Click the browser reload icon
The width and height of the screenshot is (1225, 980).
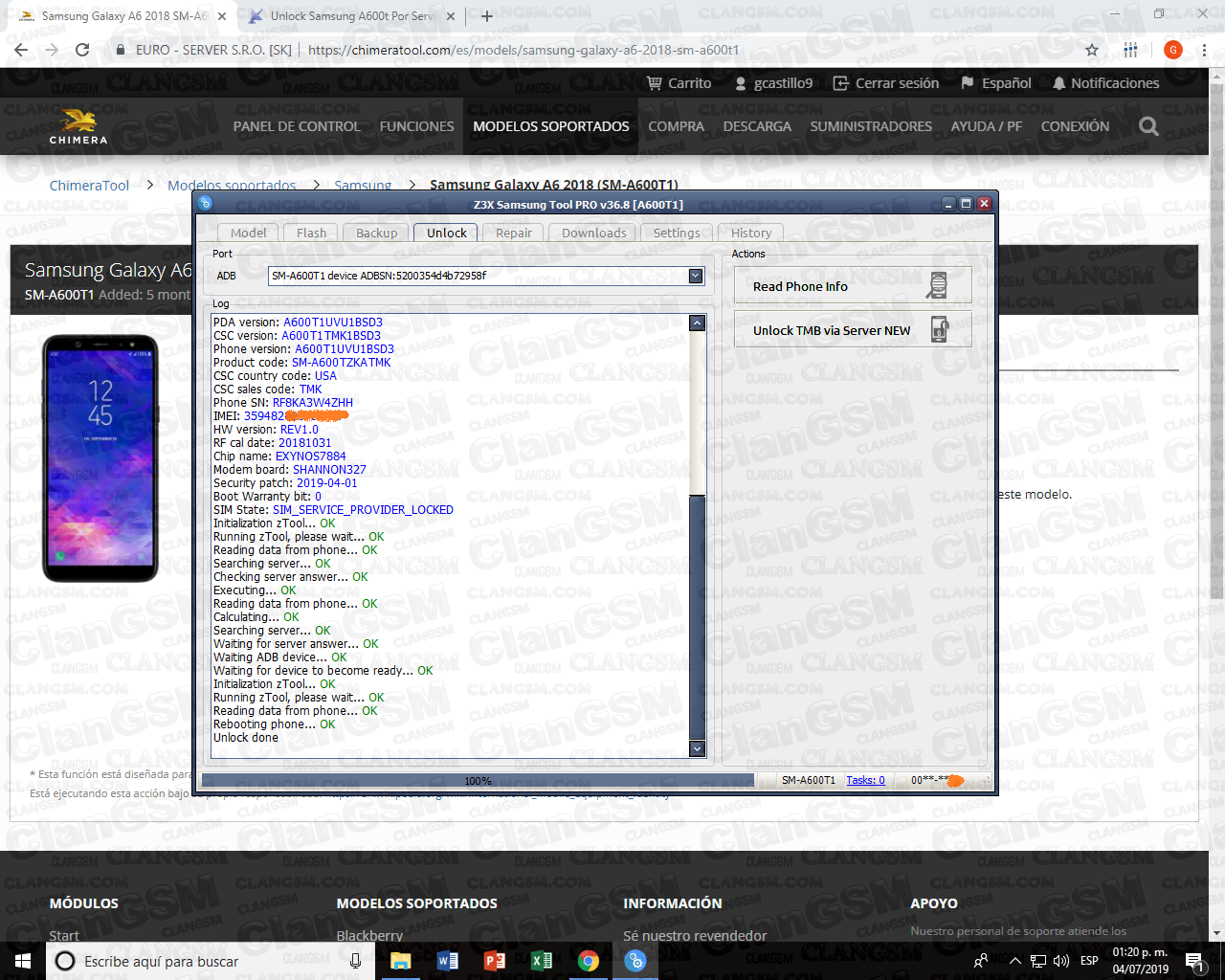coord(82,50)
